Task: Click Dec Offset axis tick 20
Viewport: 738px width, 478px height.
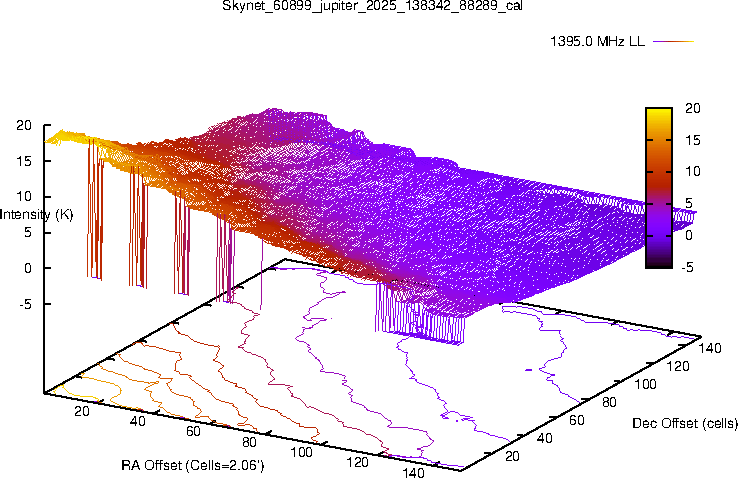Action: click(x=512, y=456)
